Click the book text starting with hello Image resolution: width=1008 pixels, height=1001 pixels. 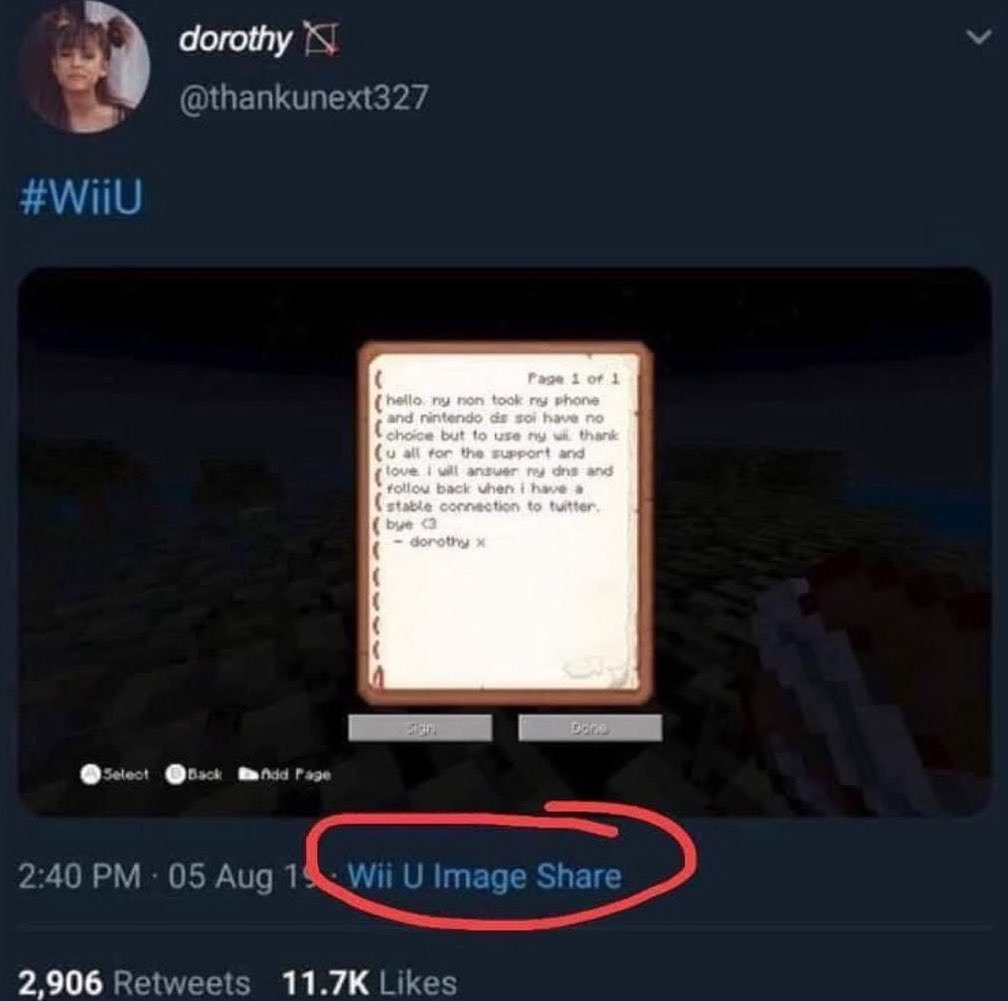(x=500, y=462)
